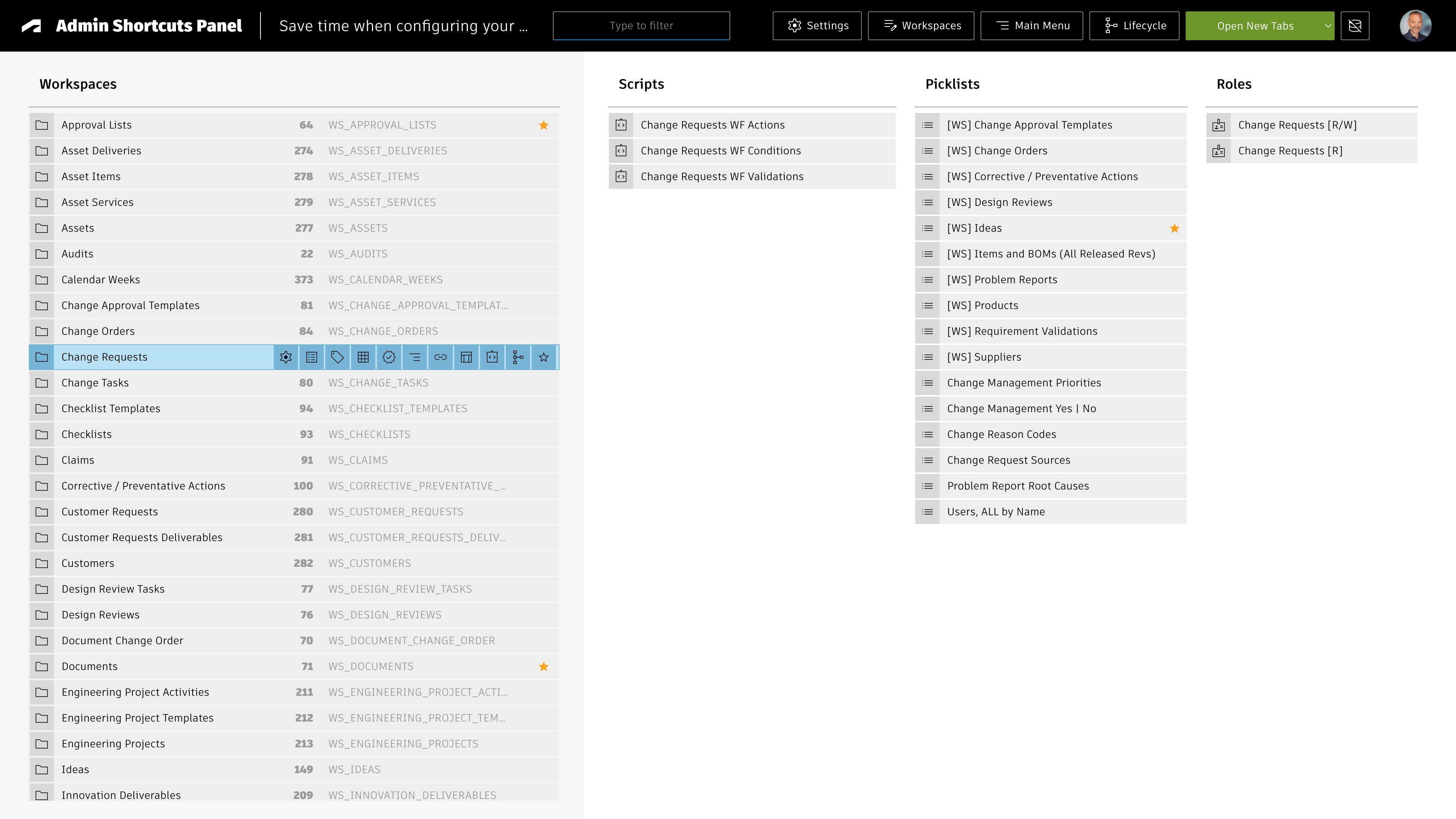Open grid table icon for Change Requests
The image size is (1456, 819).
[x=364, y=357]
